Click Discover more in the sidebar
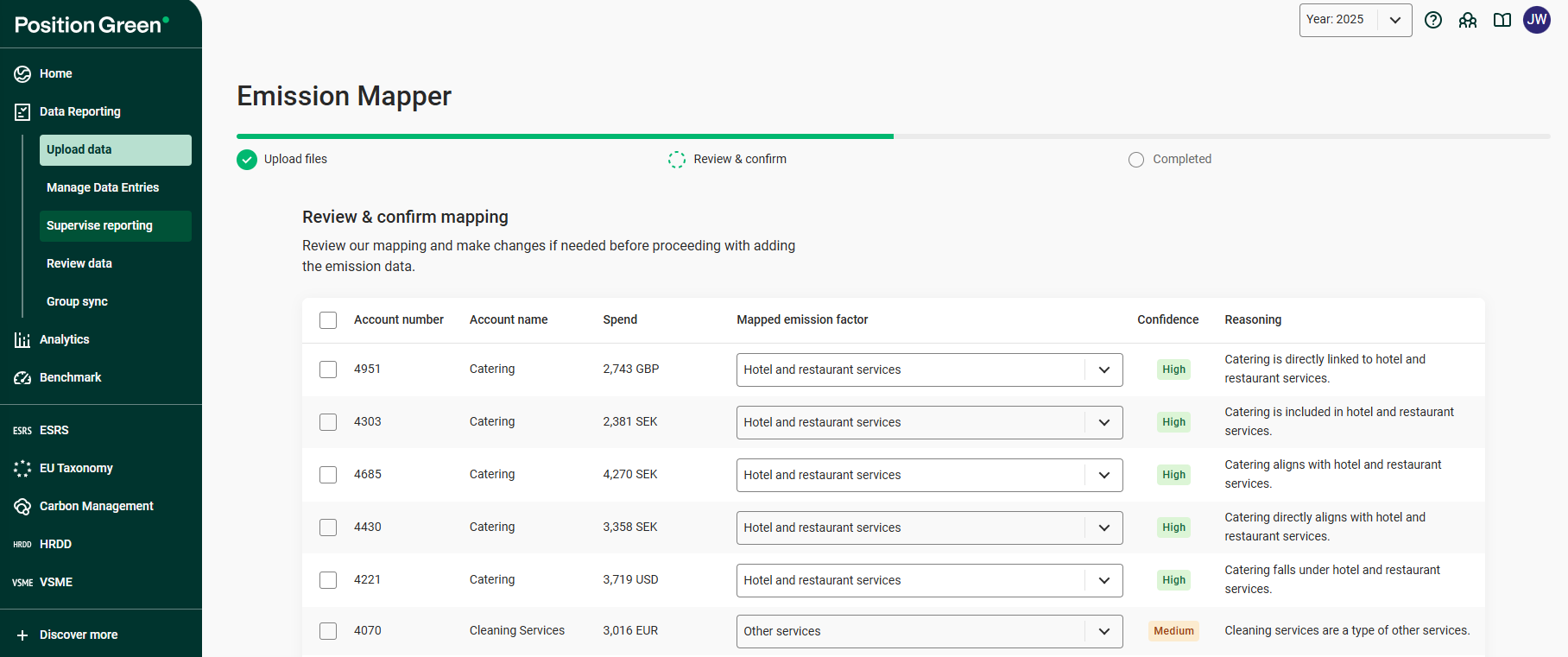The height and width of the screenshot is (657, 1568). coord(79,635)
